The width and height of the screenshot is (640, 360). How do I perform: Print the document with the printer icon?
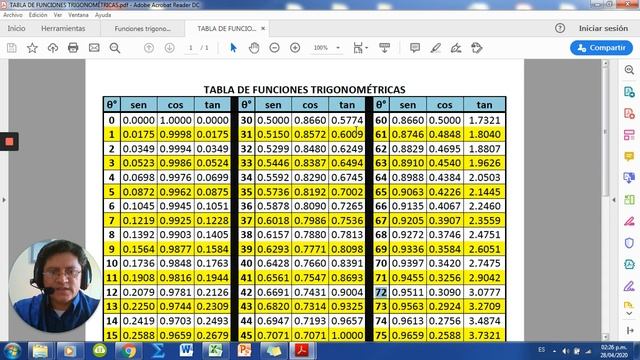pyautogui.click(x=73, y=48)
